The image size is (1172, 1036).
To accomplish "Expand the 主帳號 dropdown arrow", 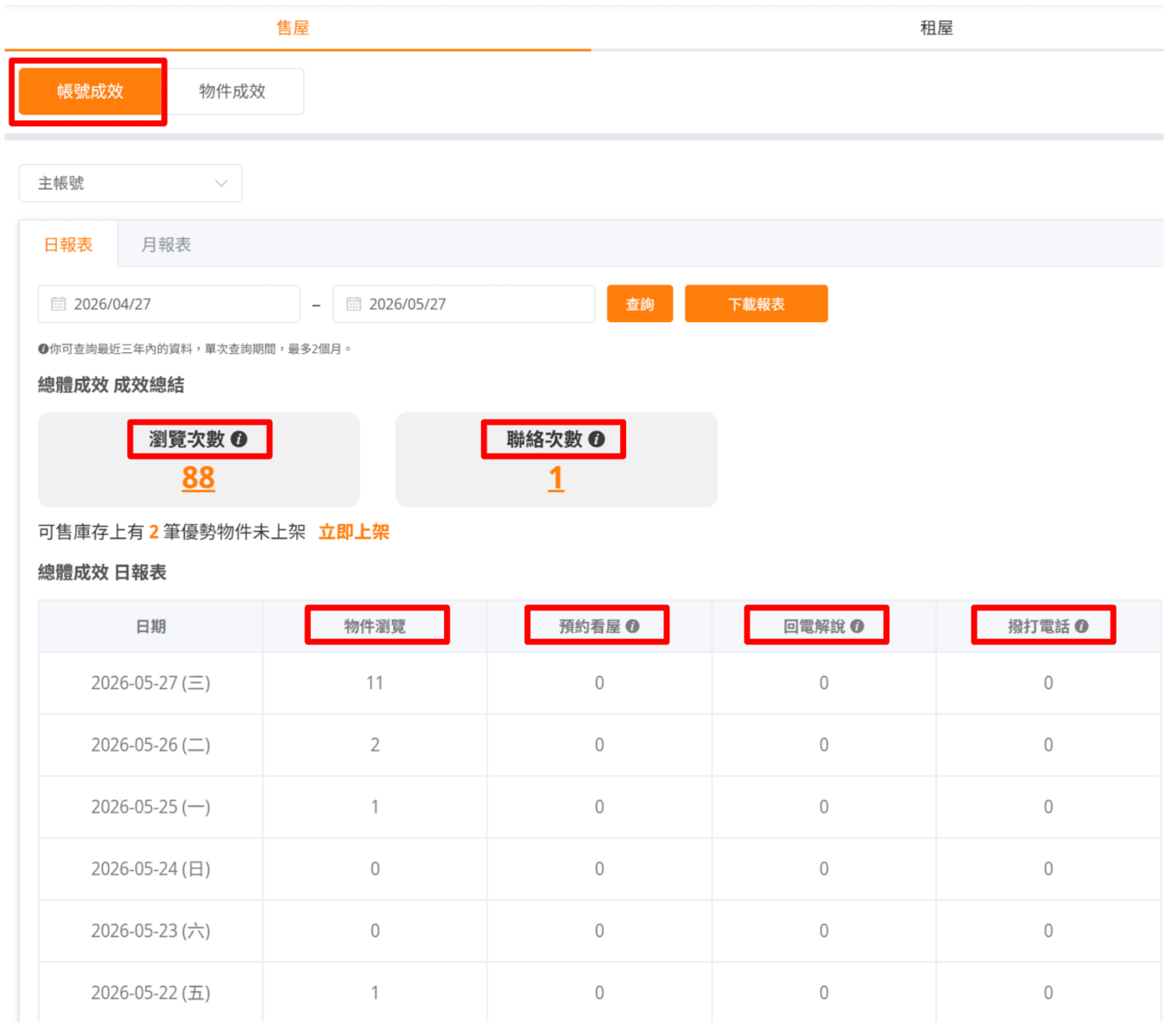I will tap(221, 183).
